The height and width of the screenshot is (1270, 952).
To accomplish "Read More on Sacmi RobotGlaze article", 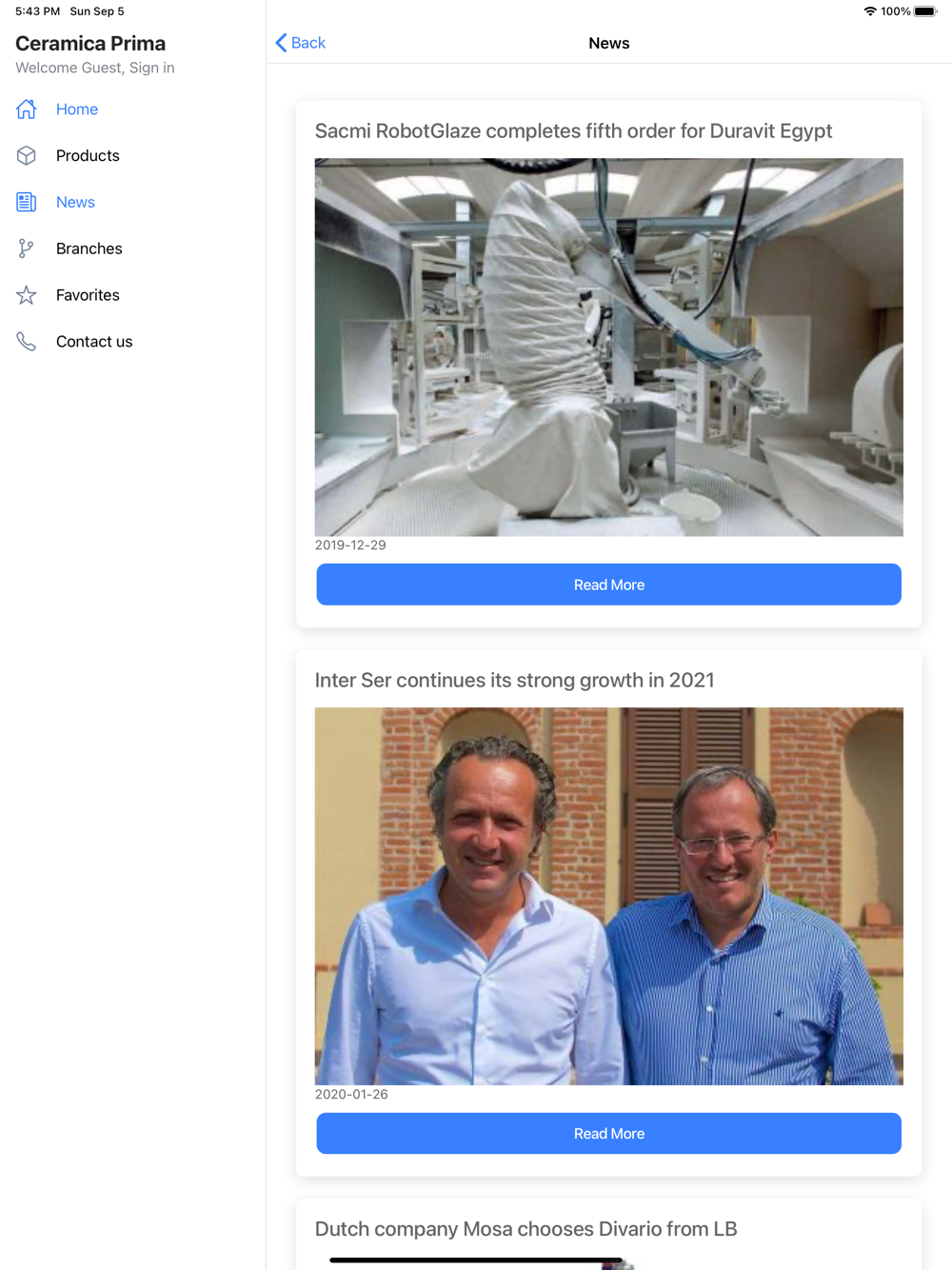I will tap(609, 585).
